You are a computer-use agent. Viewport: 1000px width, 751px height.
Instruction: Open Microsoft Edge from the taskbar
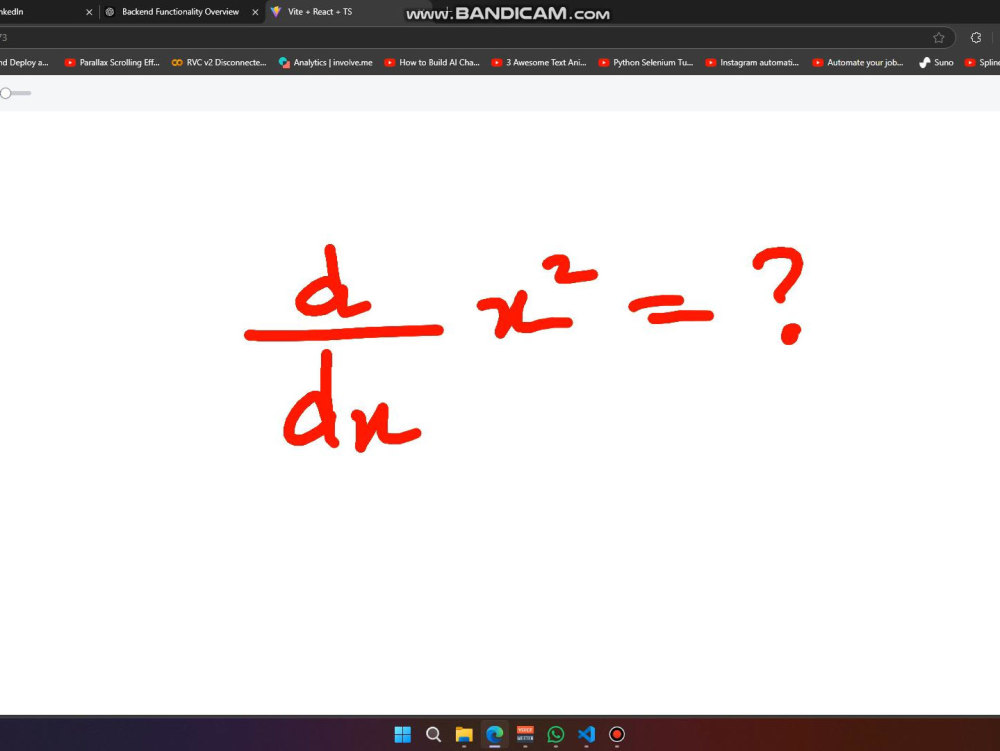pyautogui.click(x=494, y=734)
